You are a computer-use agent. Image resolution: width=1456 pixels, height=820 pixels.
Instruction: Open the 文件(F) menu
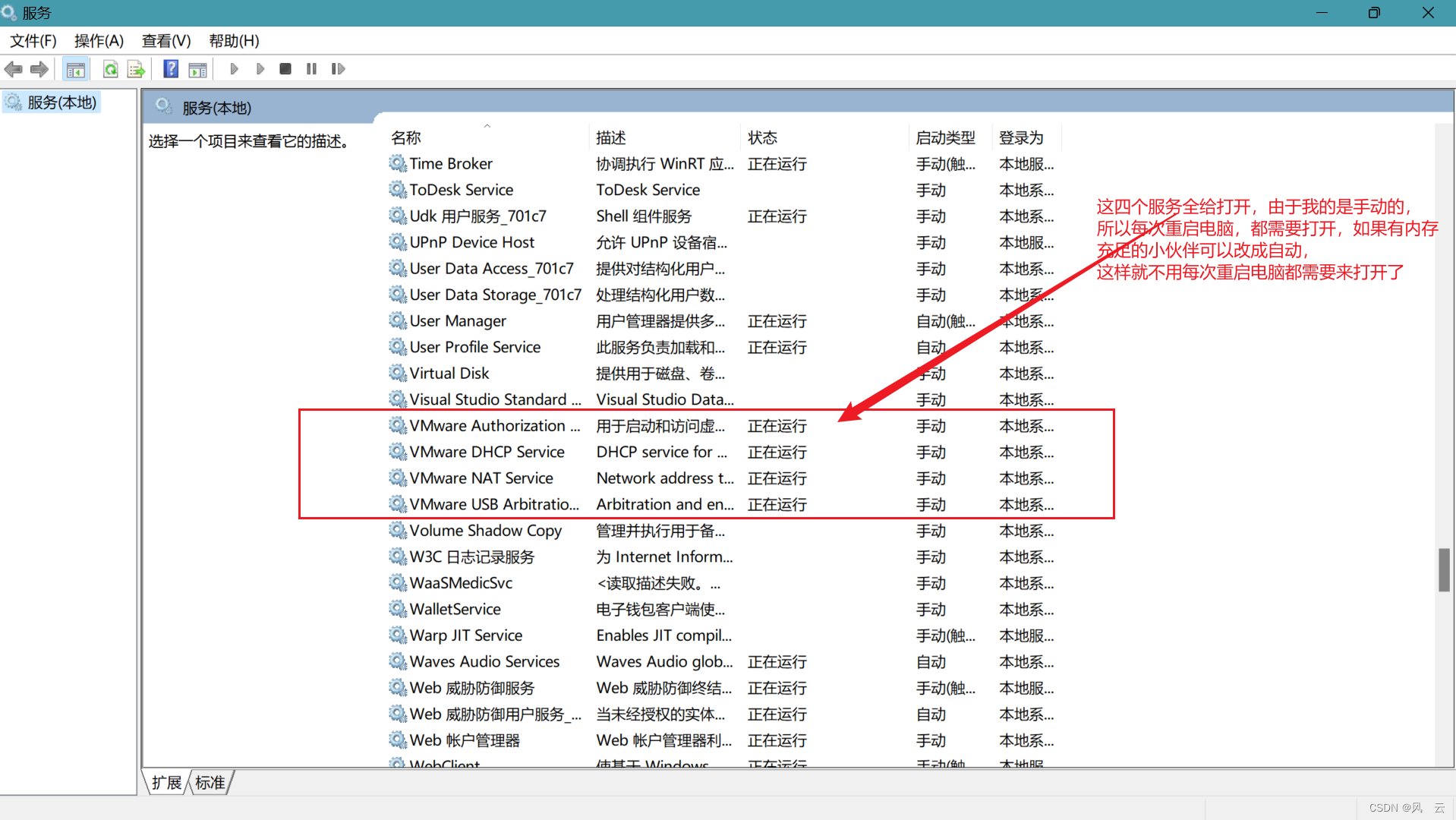point(33,41)
